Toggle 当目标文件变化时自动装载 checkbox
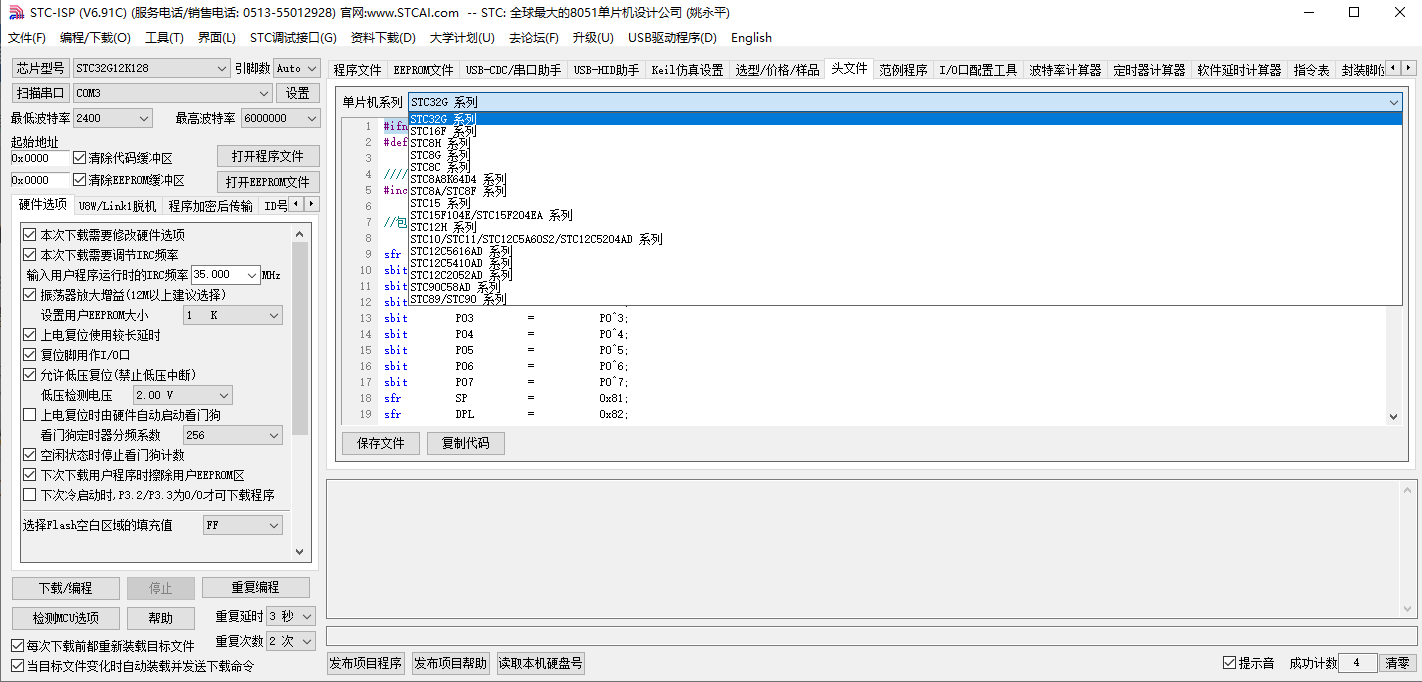This screenshot has width=1422, height=682. (x=17, y=666)
